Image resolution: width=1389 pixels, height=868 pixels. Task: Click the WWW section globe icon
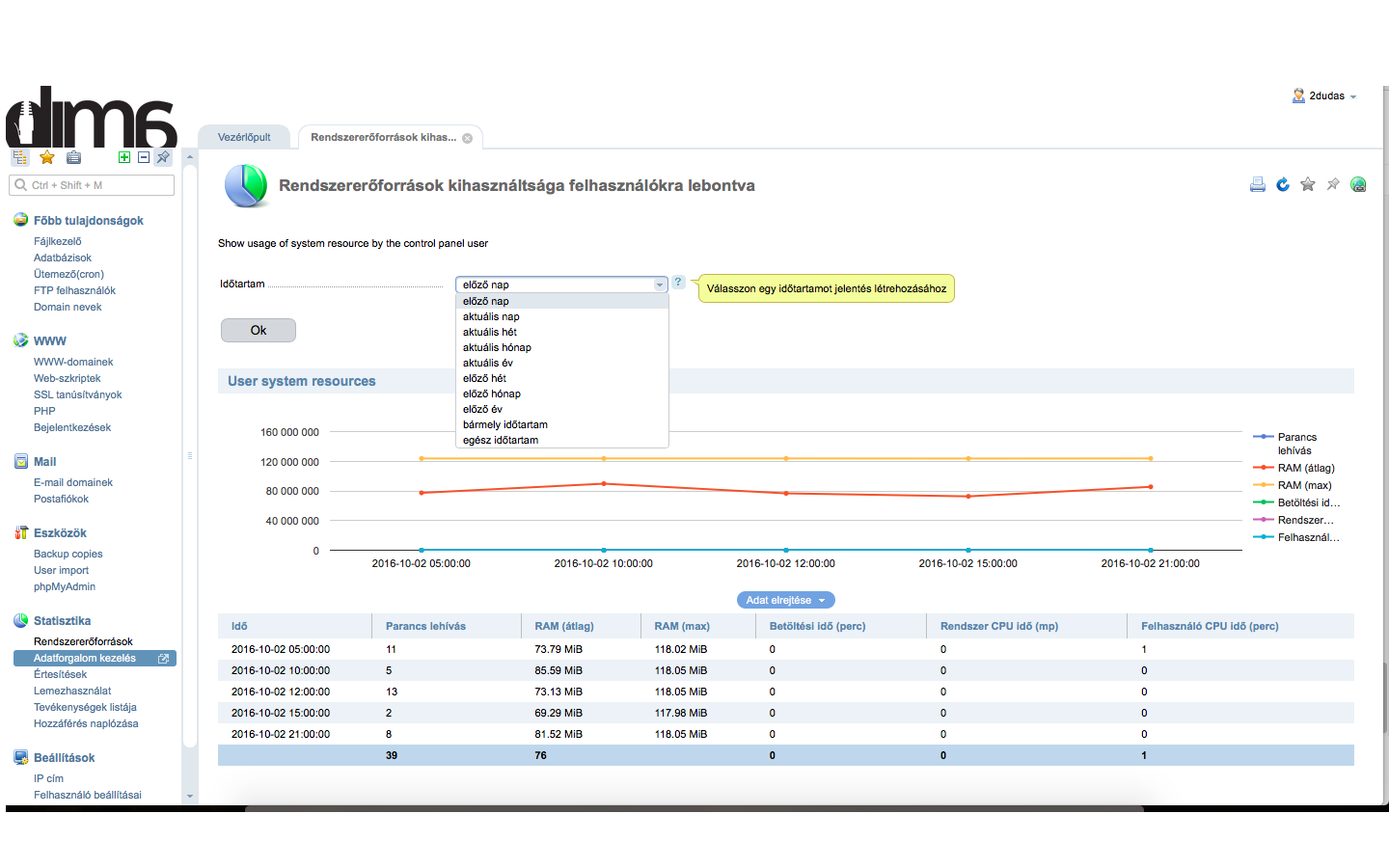(x=20, y=340)
